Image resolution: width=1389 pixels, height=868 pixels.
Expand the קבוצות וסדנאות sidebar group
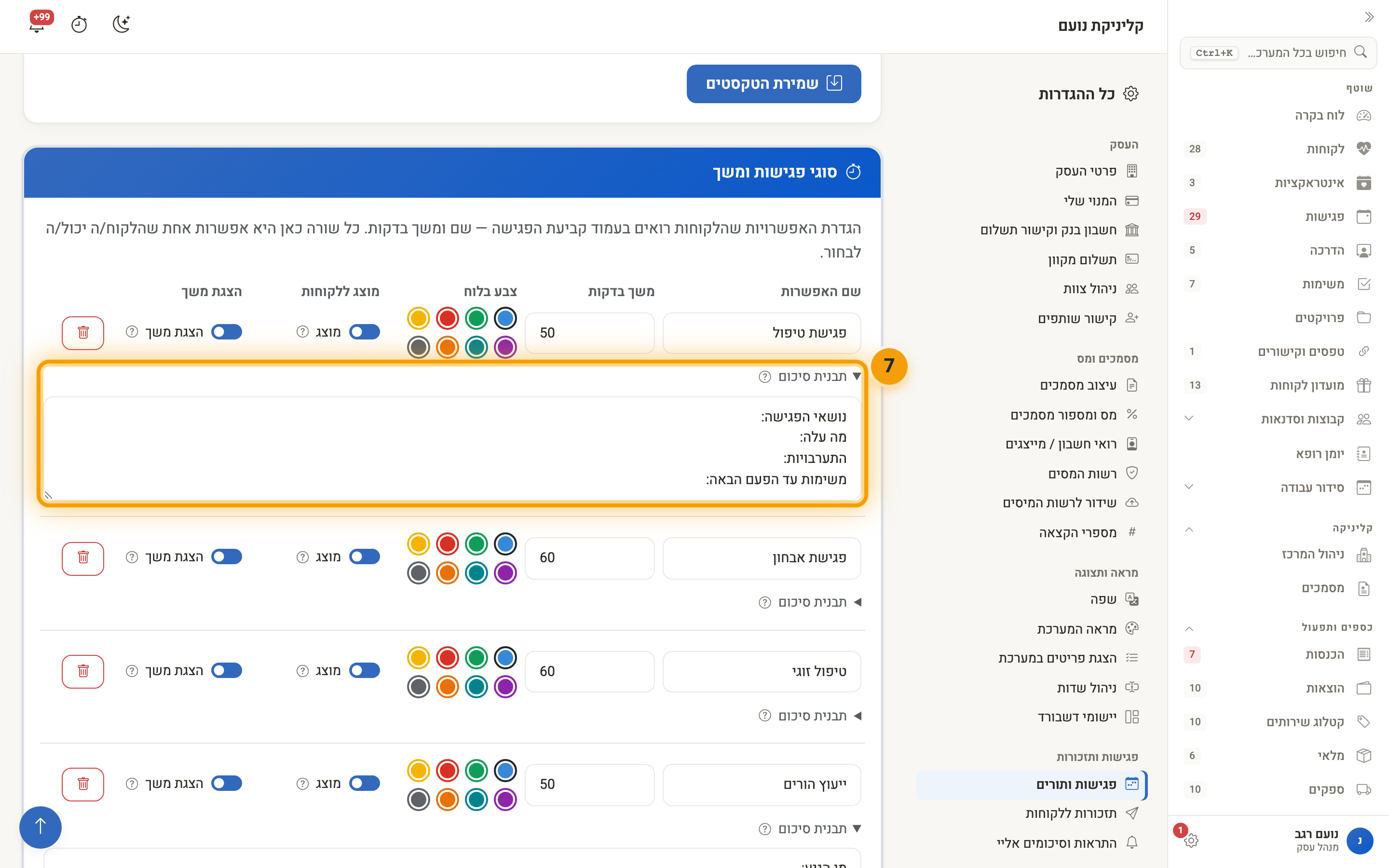[1189, 419]
